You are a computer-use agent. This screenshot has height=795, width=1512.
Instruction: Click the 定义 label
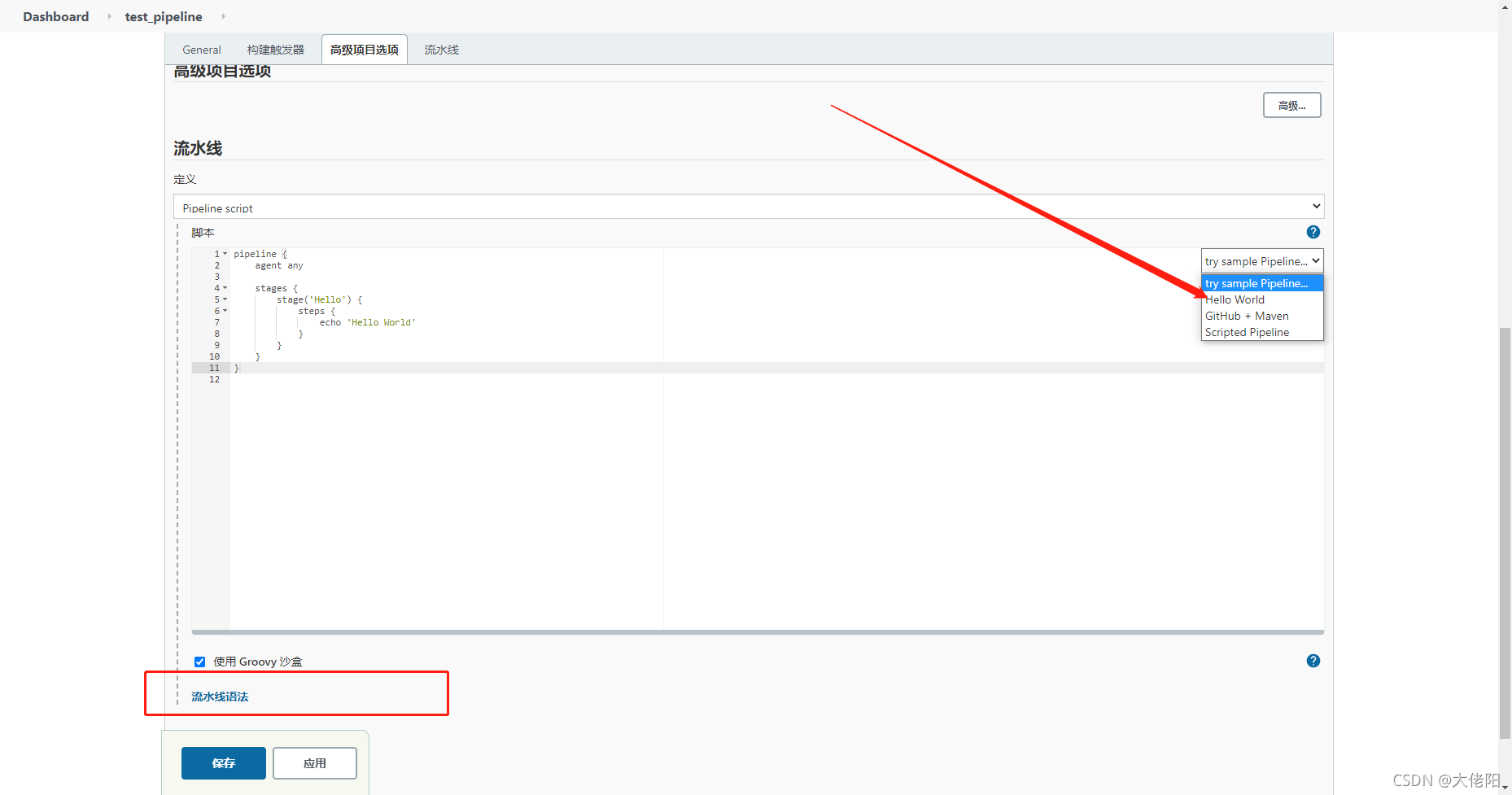click(x=185, y=179)
